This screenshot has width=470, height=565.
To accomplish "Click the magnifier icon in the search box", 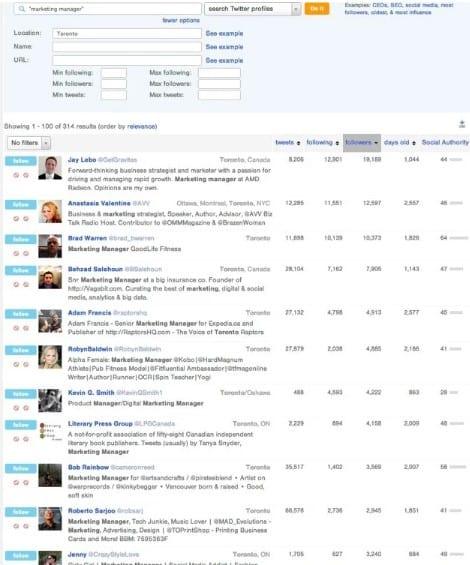I will [22, 9].
